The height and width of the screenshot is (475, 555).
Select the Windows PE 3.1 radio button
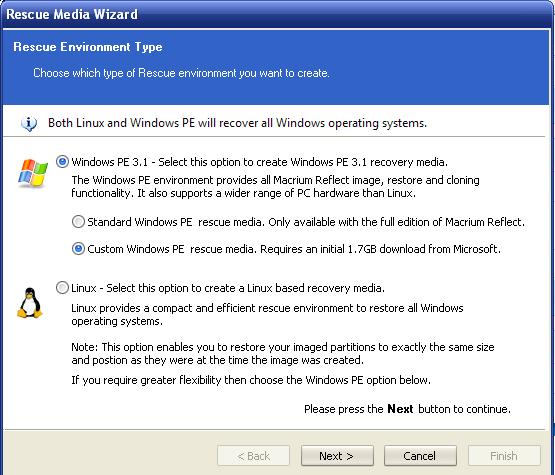point(62,162)
